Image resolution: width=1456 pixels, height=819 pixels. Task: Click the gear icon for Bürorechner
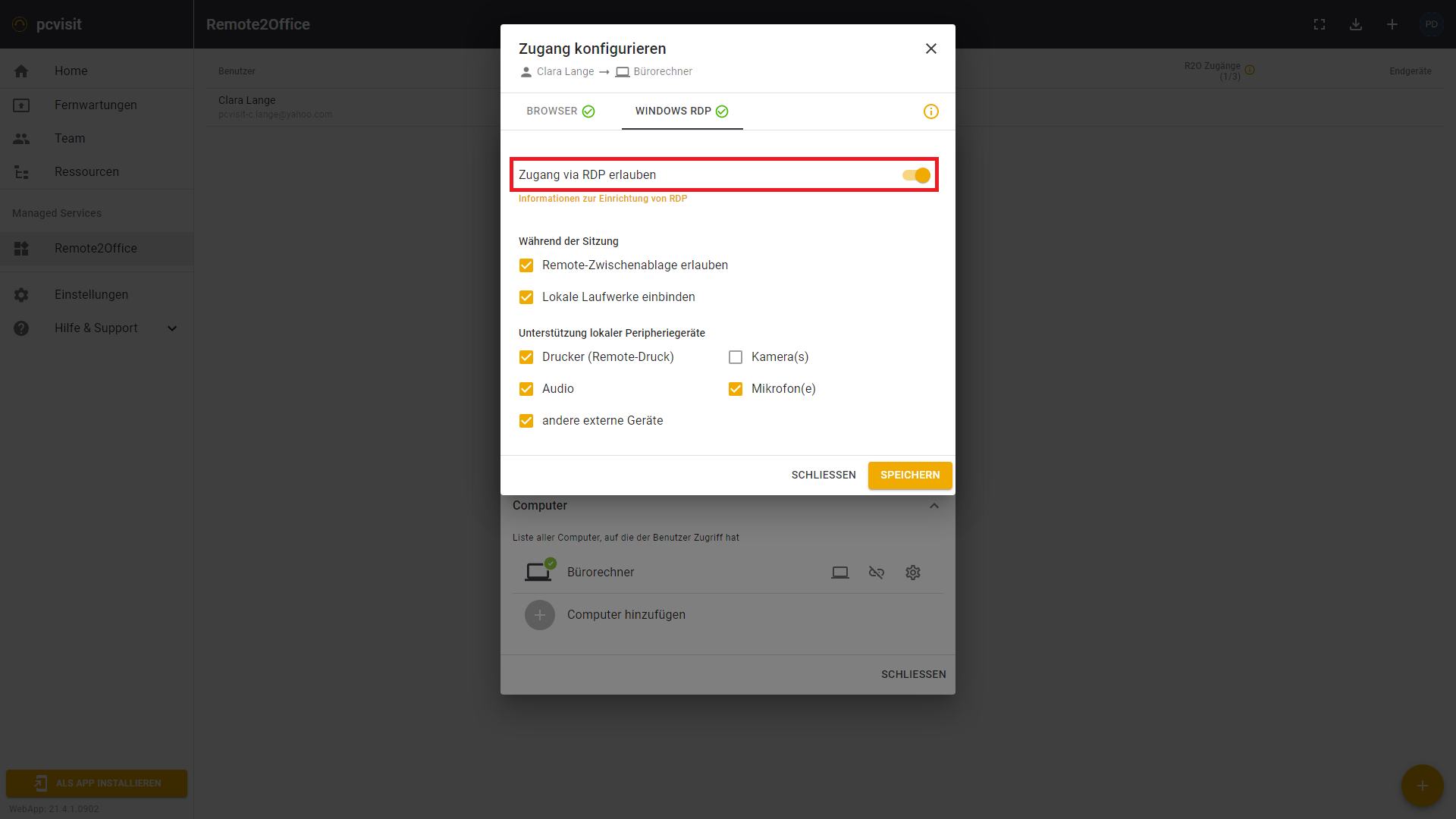tap(912, 573)
